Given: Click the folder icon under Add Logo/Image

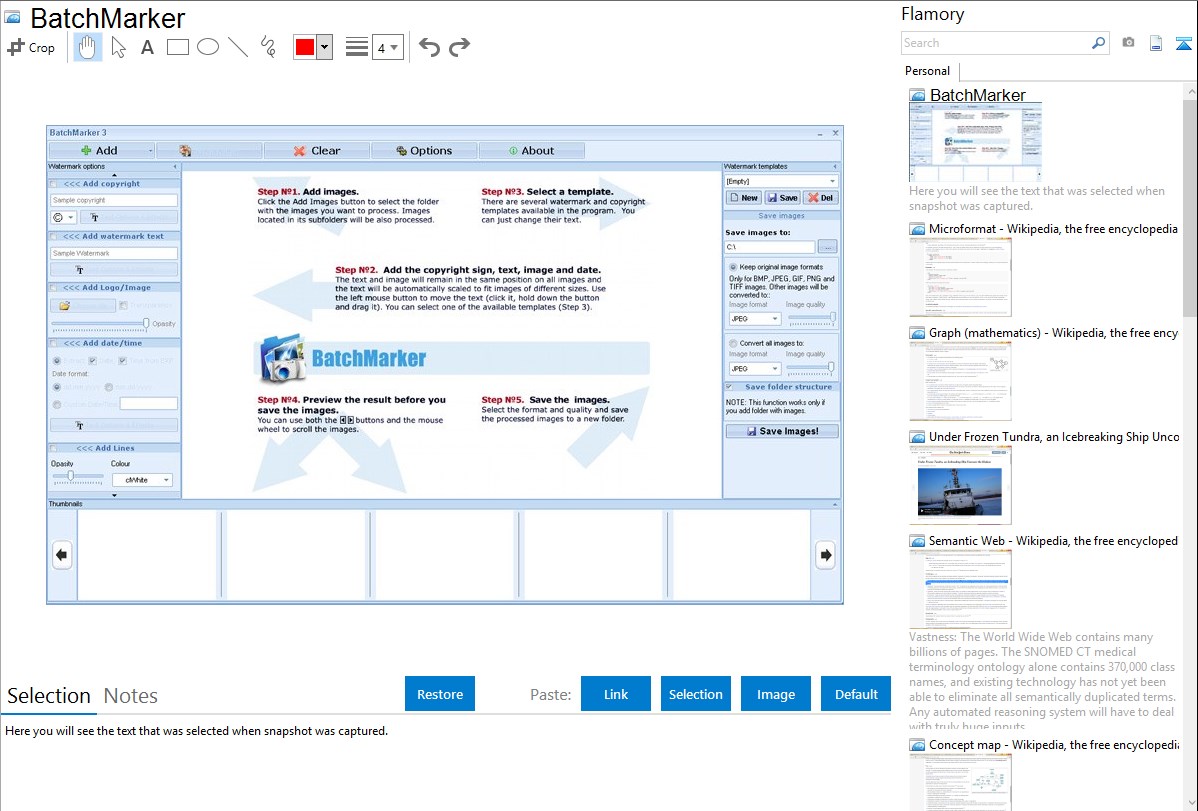Looking at the screenshot, I should click(65, 306).
